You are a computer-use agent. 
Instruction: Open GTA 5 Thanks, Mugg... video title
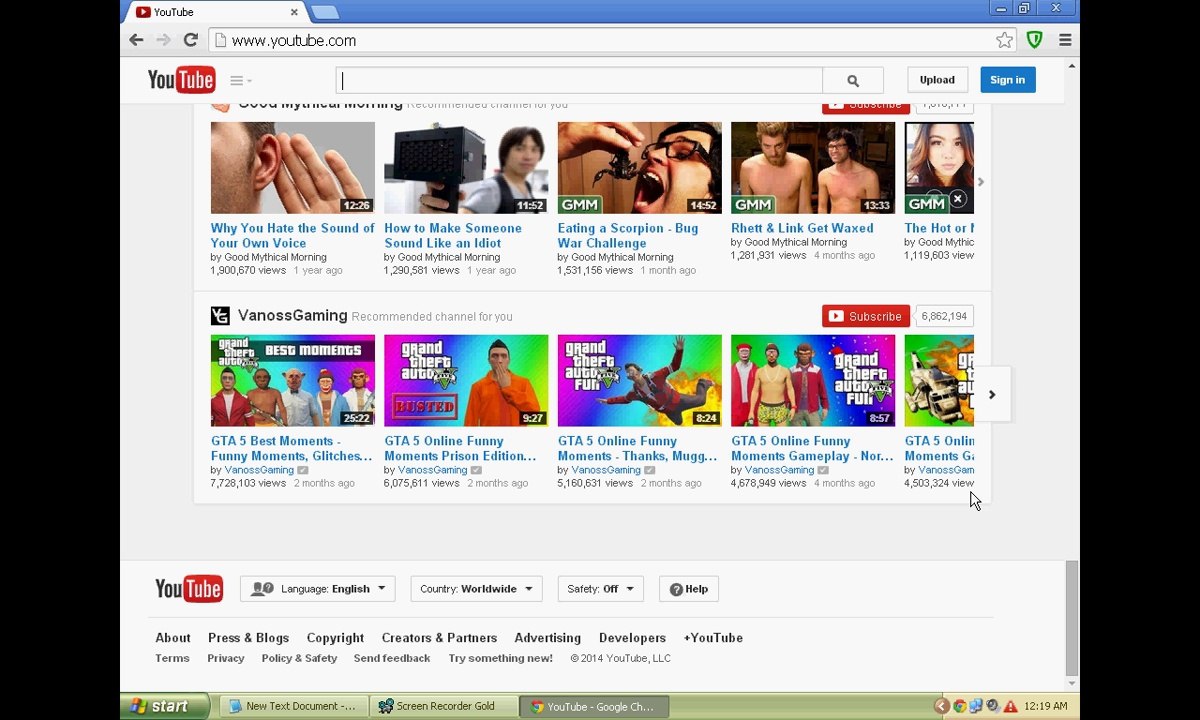(x=638, y=448)
